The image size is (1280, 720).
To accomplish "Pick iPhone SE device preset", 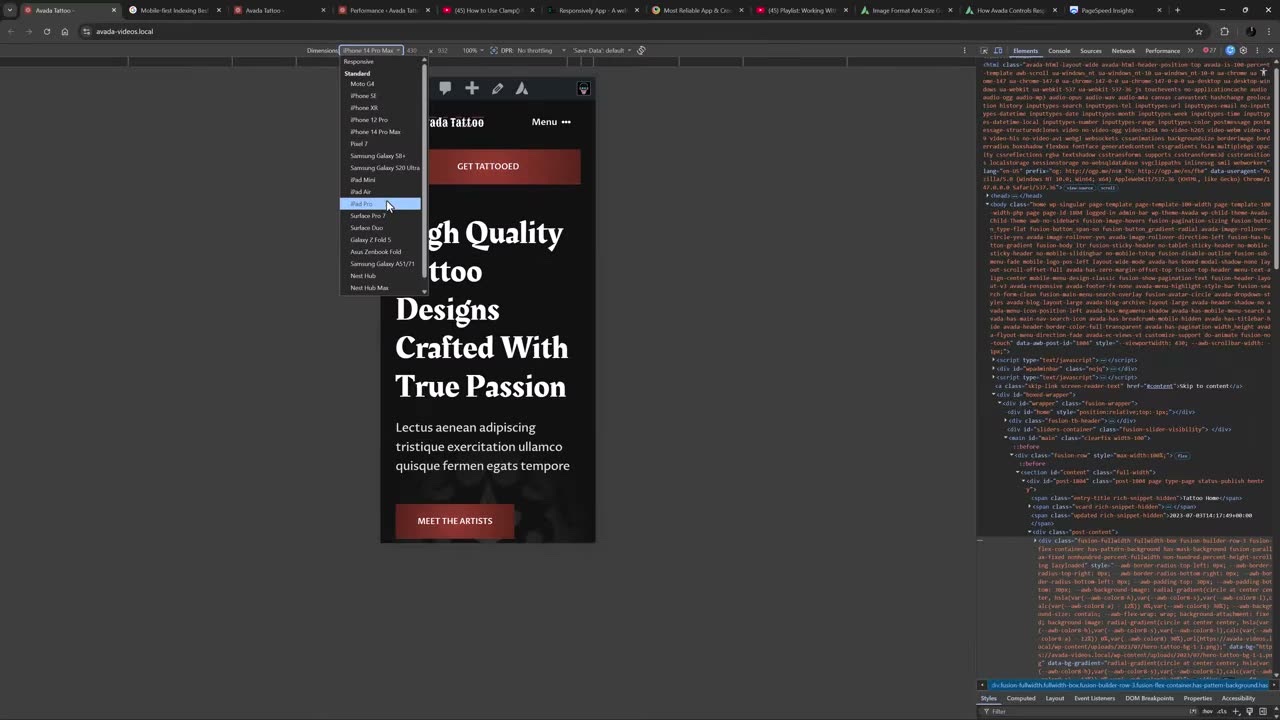I will [x=380, y=96].
